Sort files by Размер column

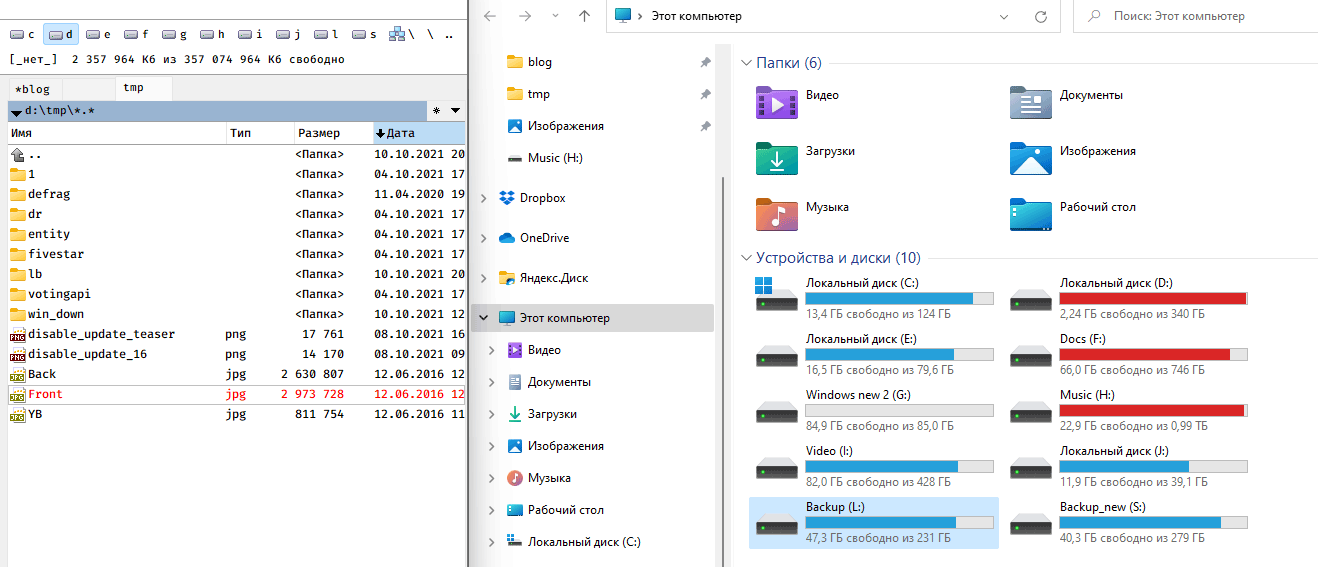coord(319,133)
